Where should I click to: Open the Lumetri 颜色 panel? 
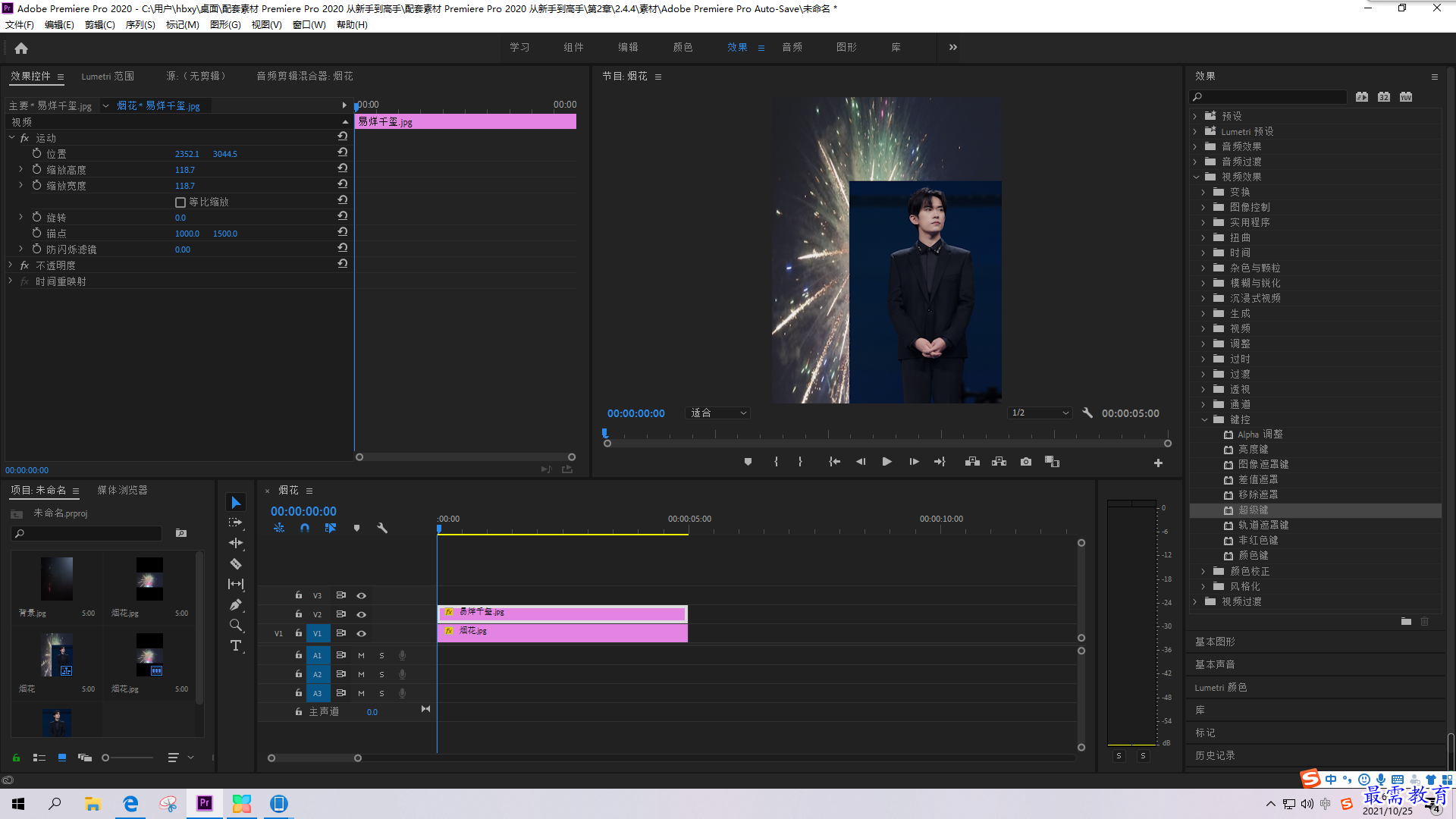(x=1220, y=688)
